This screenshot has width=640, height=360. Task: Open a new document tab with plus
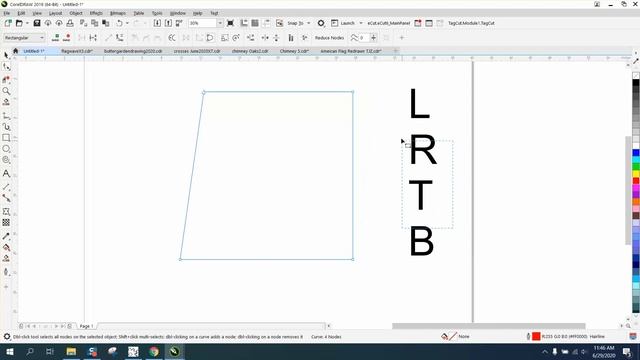(396, 51)
